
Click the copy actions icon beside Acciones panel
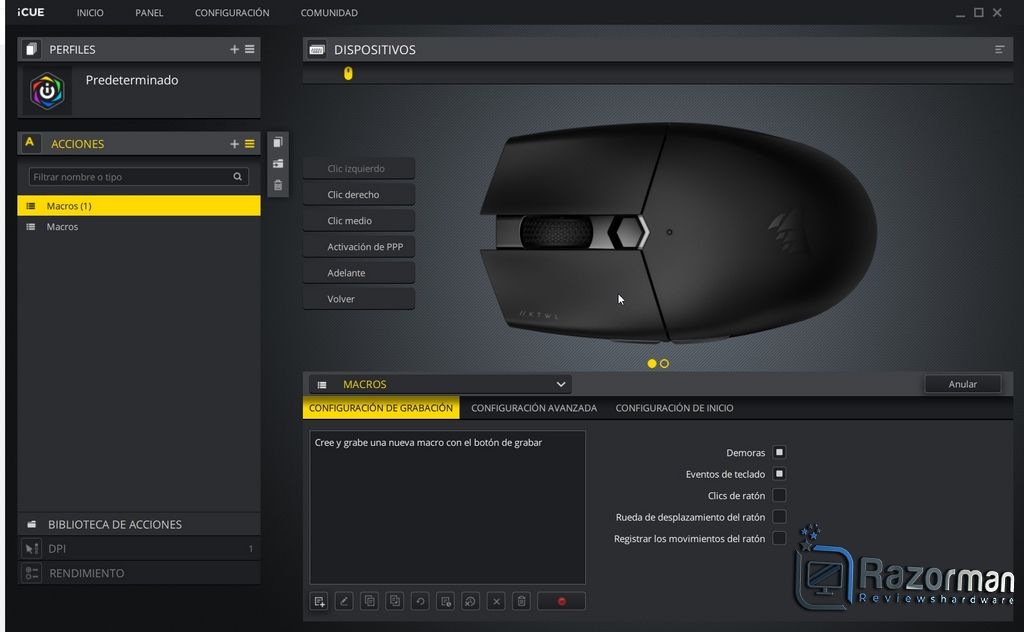[x=278, y=142]
